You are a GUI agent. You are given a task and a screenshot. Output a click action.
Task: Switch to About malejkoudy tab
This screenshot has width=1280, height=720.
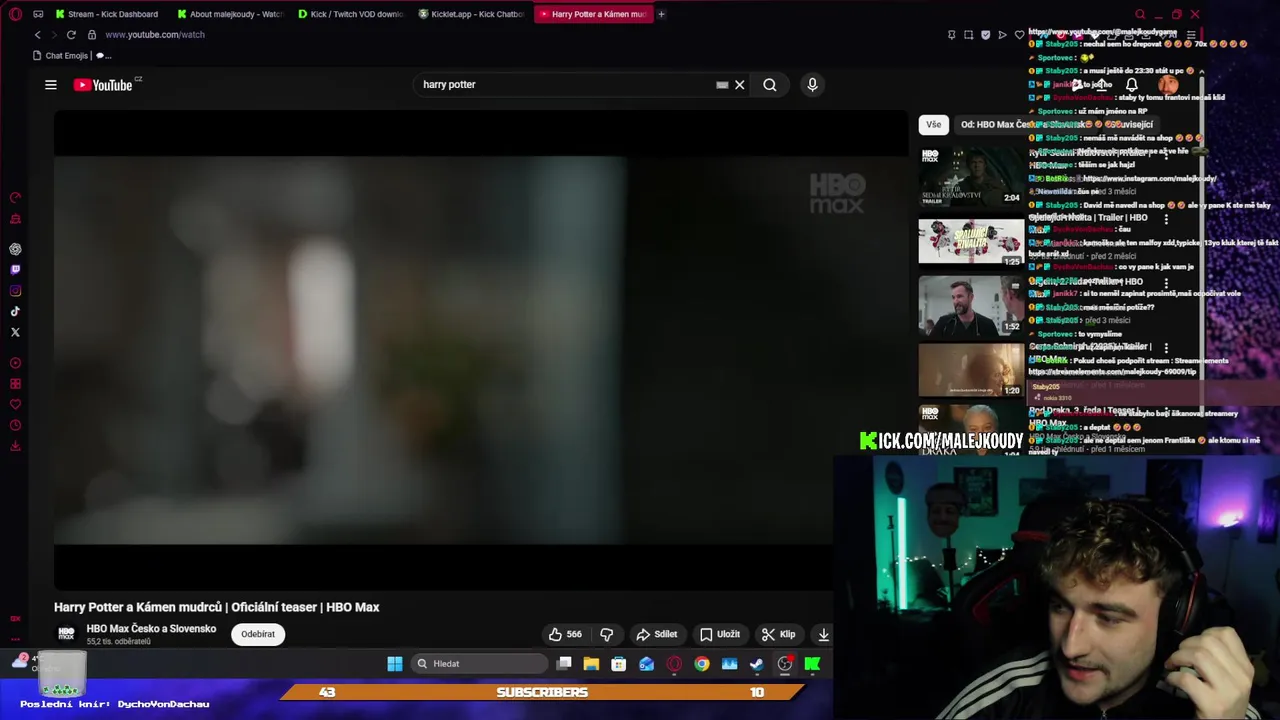coord(231,14)
